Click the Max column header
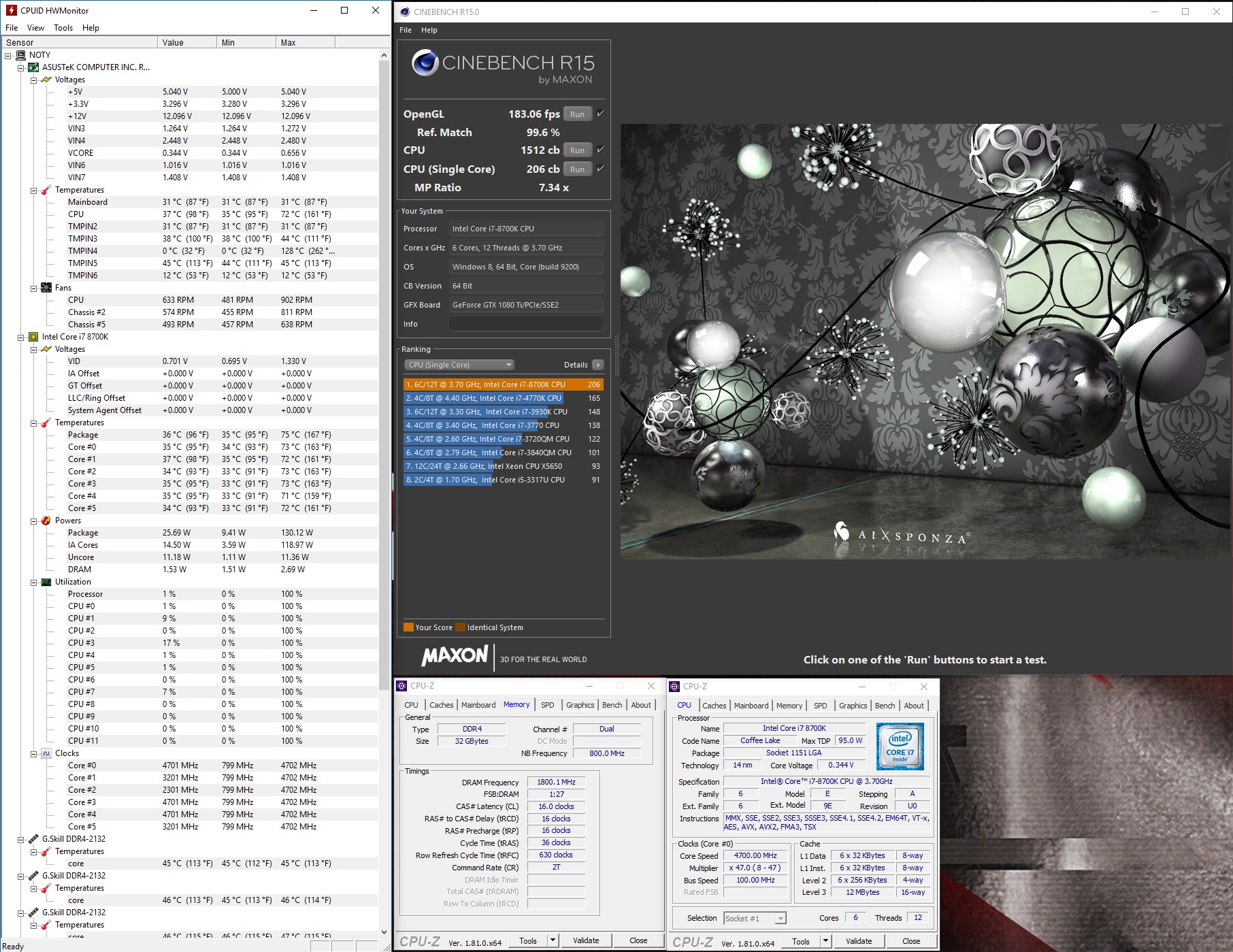1233x952 pixels. 306,42
